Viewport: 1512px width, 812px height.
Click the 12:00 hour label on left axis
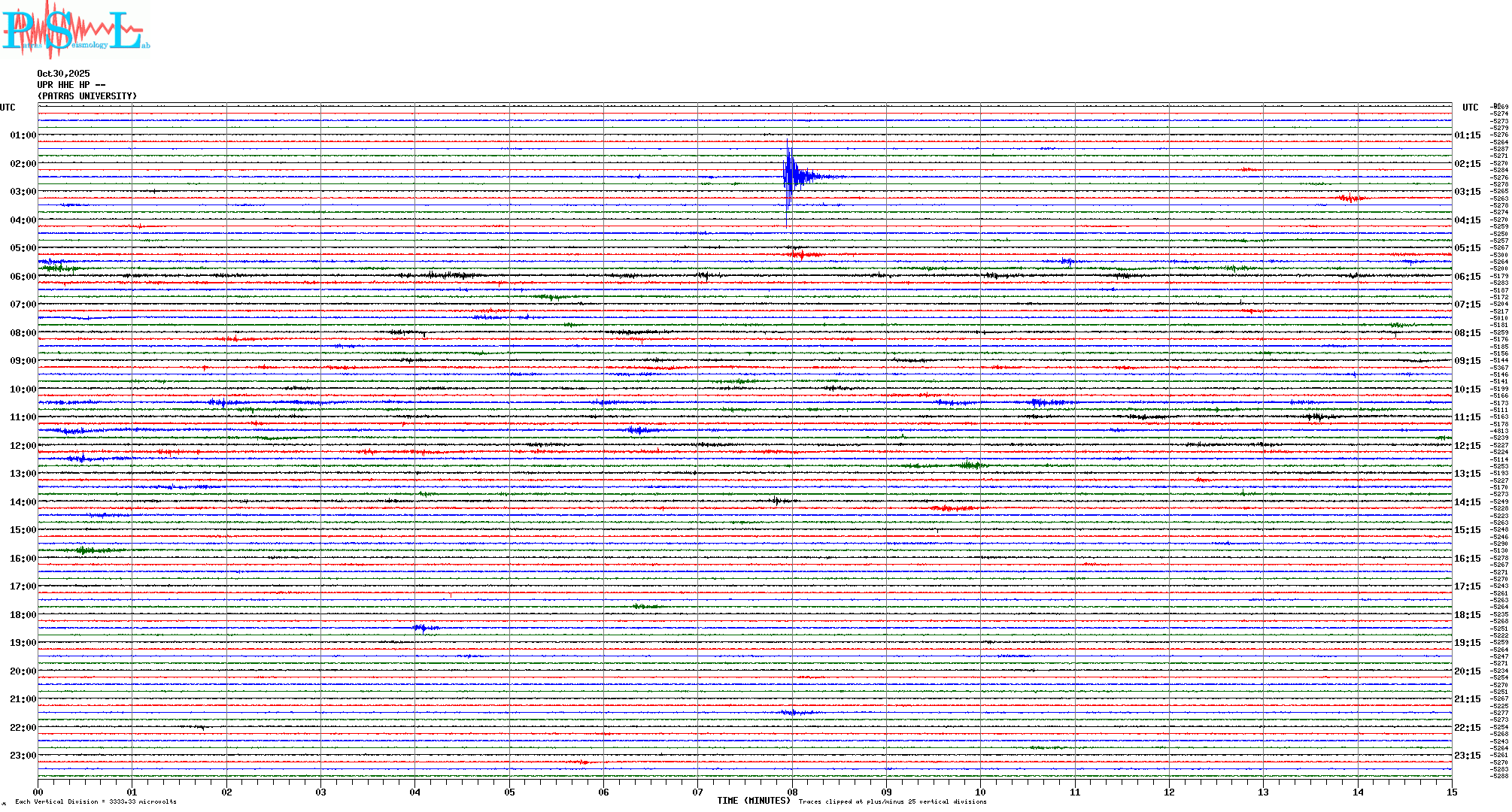tap(23, 446)
